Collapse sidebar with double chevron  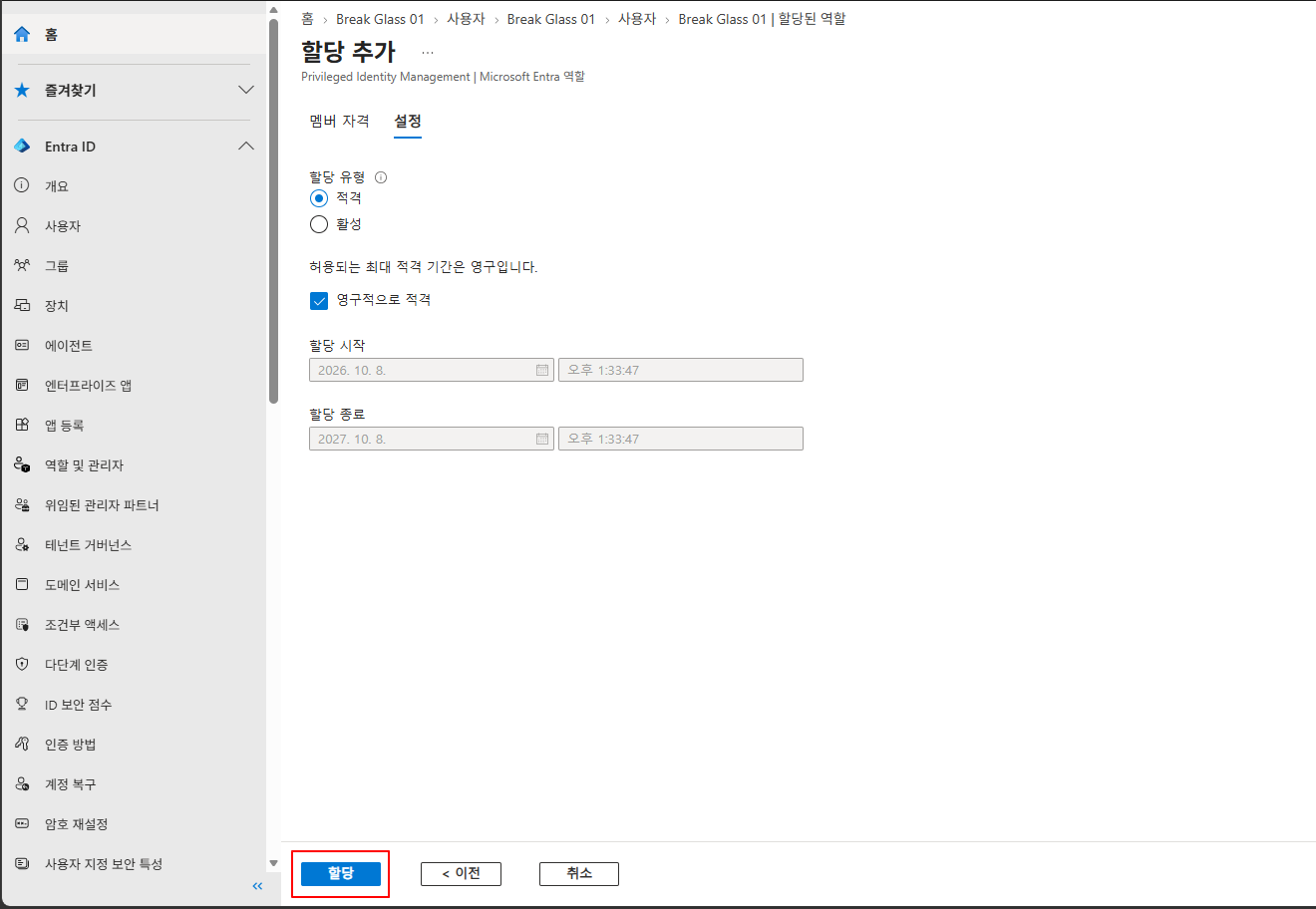(257, 886)
